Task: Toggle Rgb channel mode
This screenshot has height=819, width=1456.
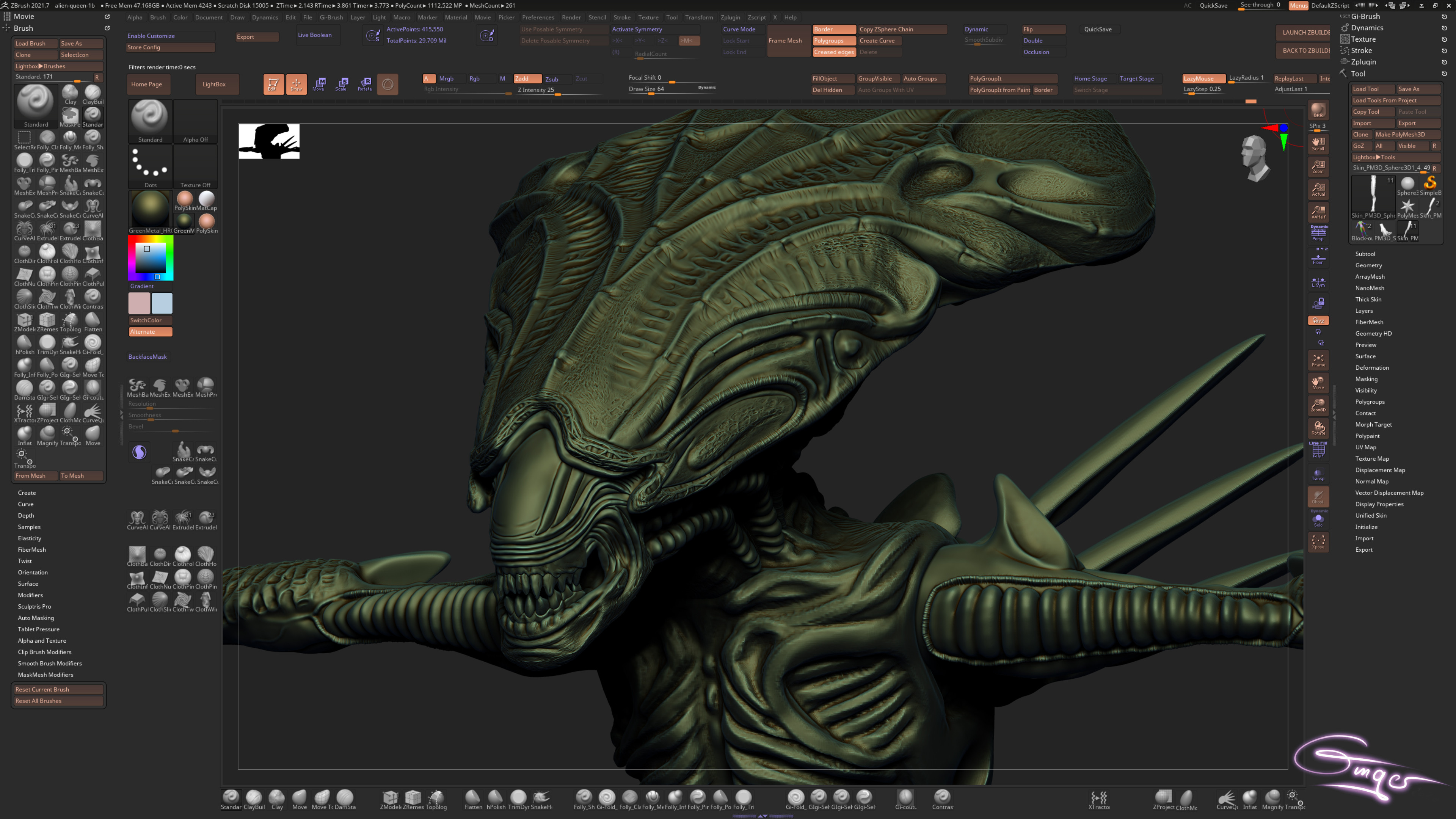Action: [475, 78]
